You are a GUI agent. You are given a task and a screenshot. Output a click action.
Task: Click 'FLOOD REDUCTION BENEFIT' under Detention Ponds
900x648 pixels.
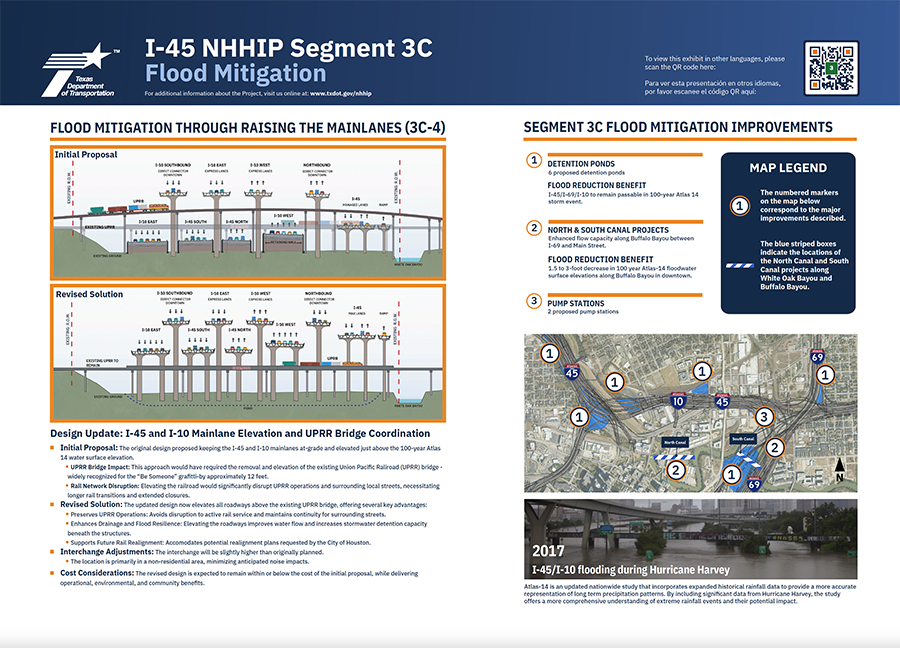pyautogui.click(x=597, y=185)
